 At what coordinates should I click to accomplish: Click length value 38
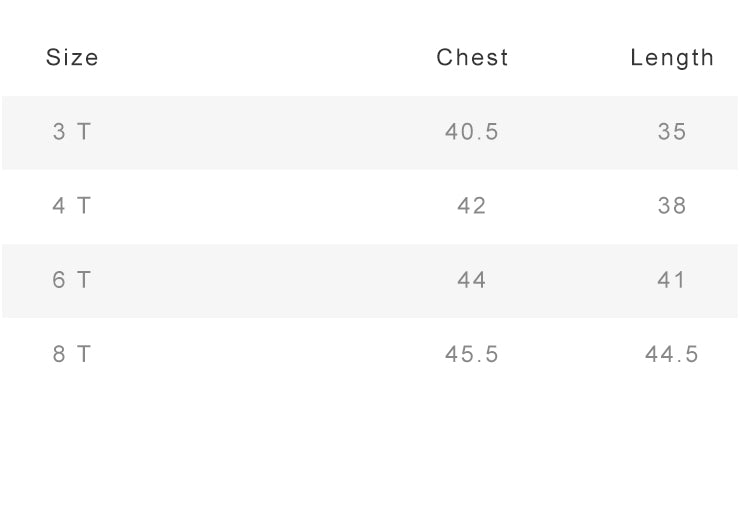click(672, 206)
